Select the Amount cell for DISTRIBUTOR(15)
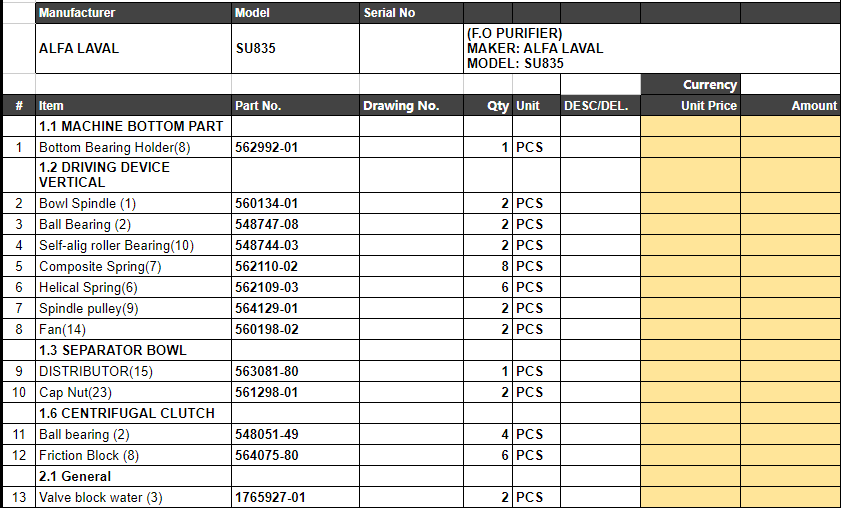The height and width of the screenshot is (510, 841). point(791,371)
